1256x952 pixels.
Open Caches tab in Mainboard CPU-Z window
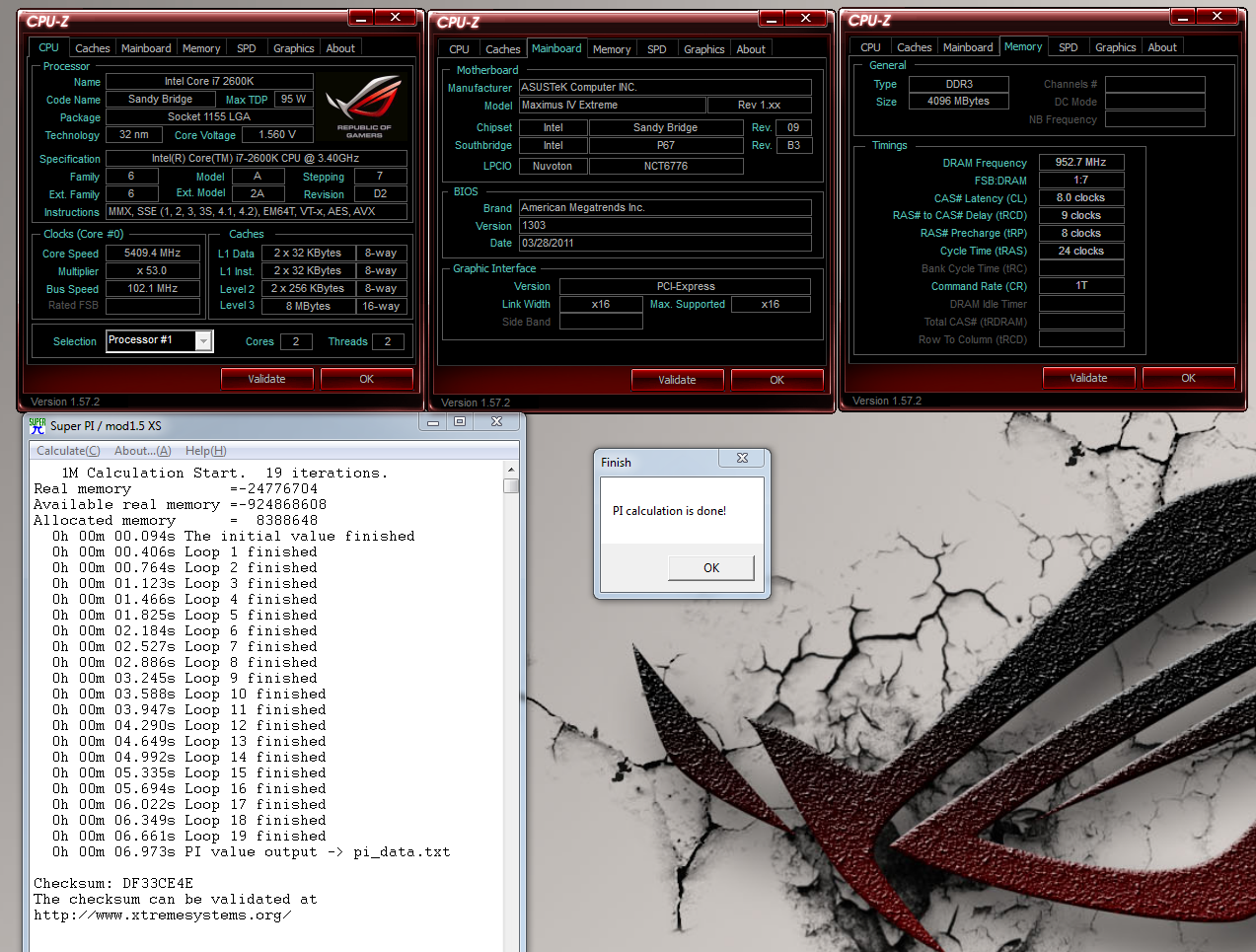pos(502,49)
